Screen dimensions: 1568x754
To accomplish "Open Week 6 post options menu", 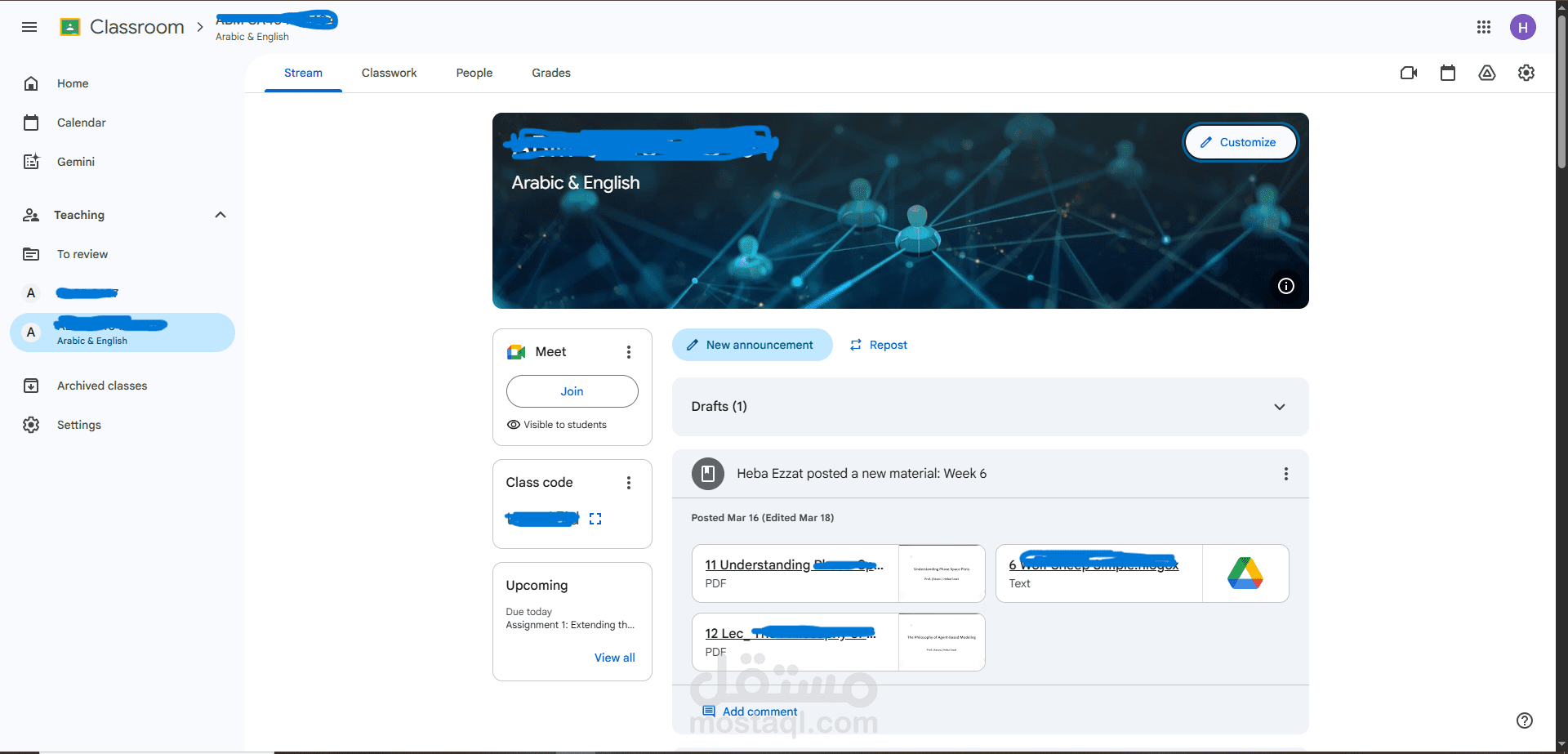I will [1286, 474].
